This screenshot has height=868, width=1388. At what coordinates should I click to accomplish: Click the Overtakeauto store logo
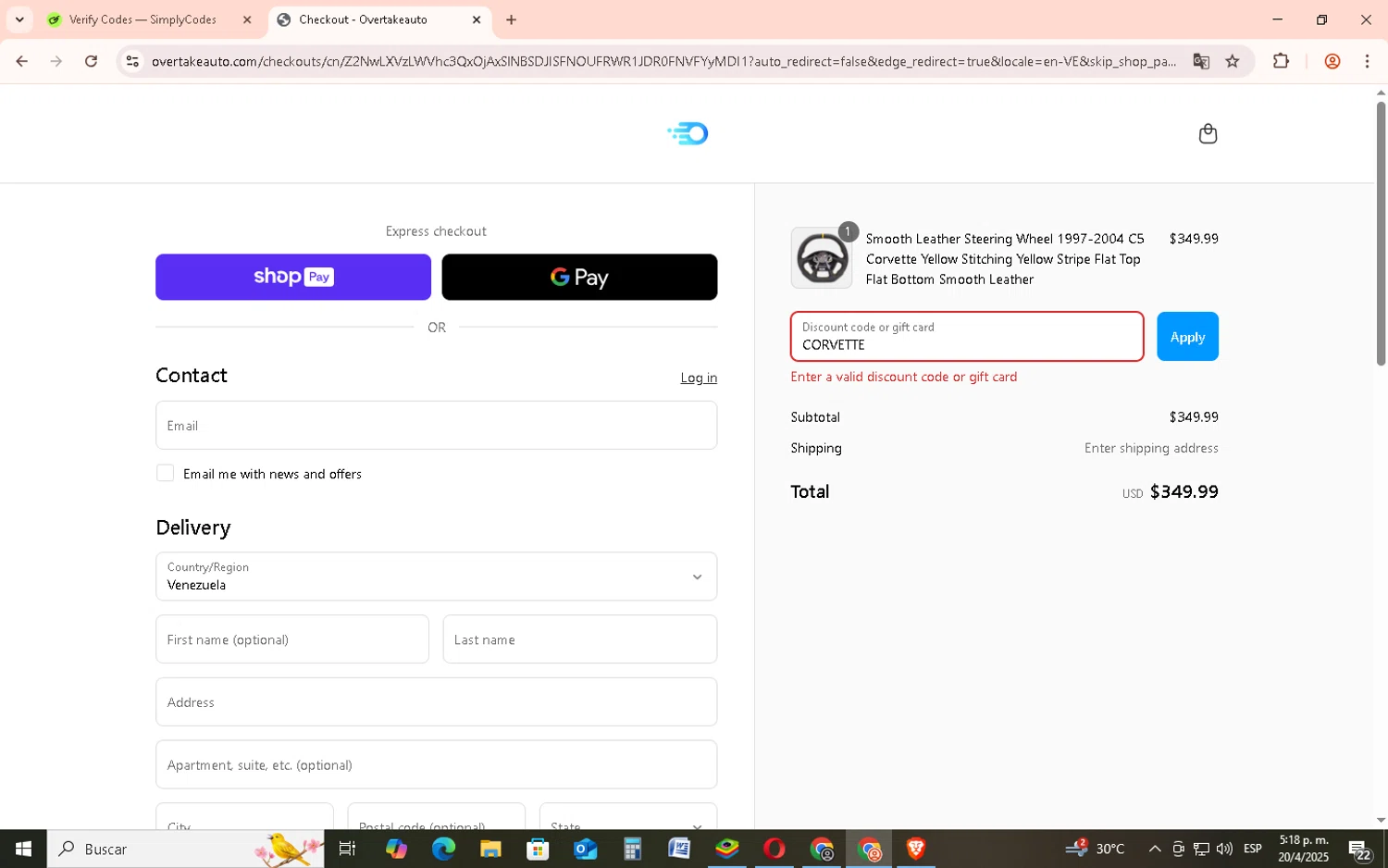(x=688, y=133)
